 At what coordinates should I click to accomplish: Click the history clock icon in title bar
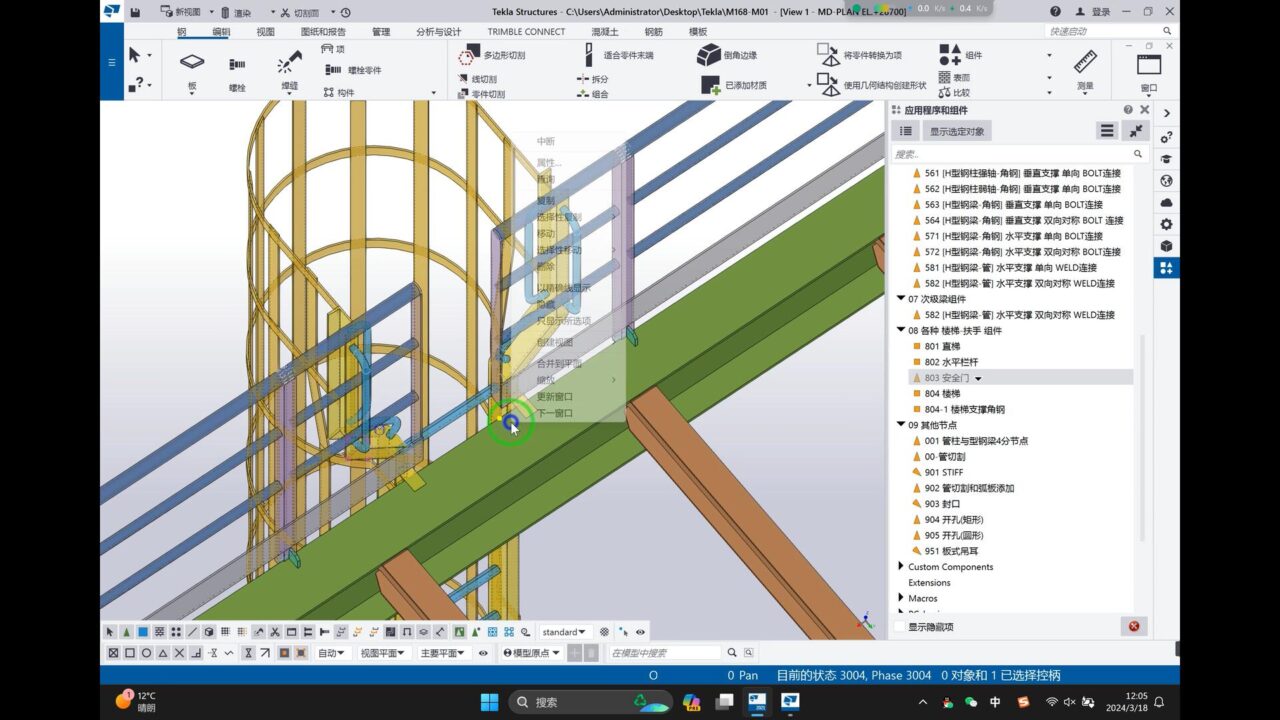point(345,12)
